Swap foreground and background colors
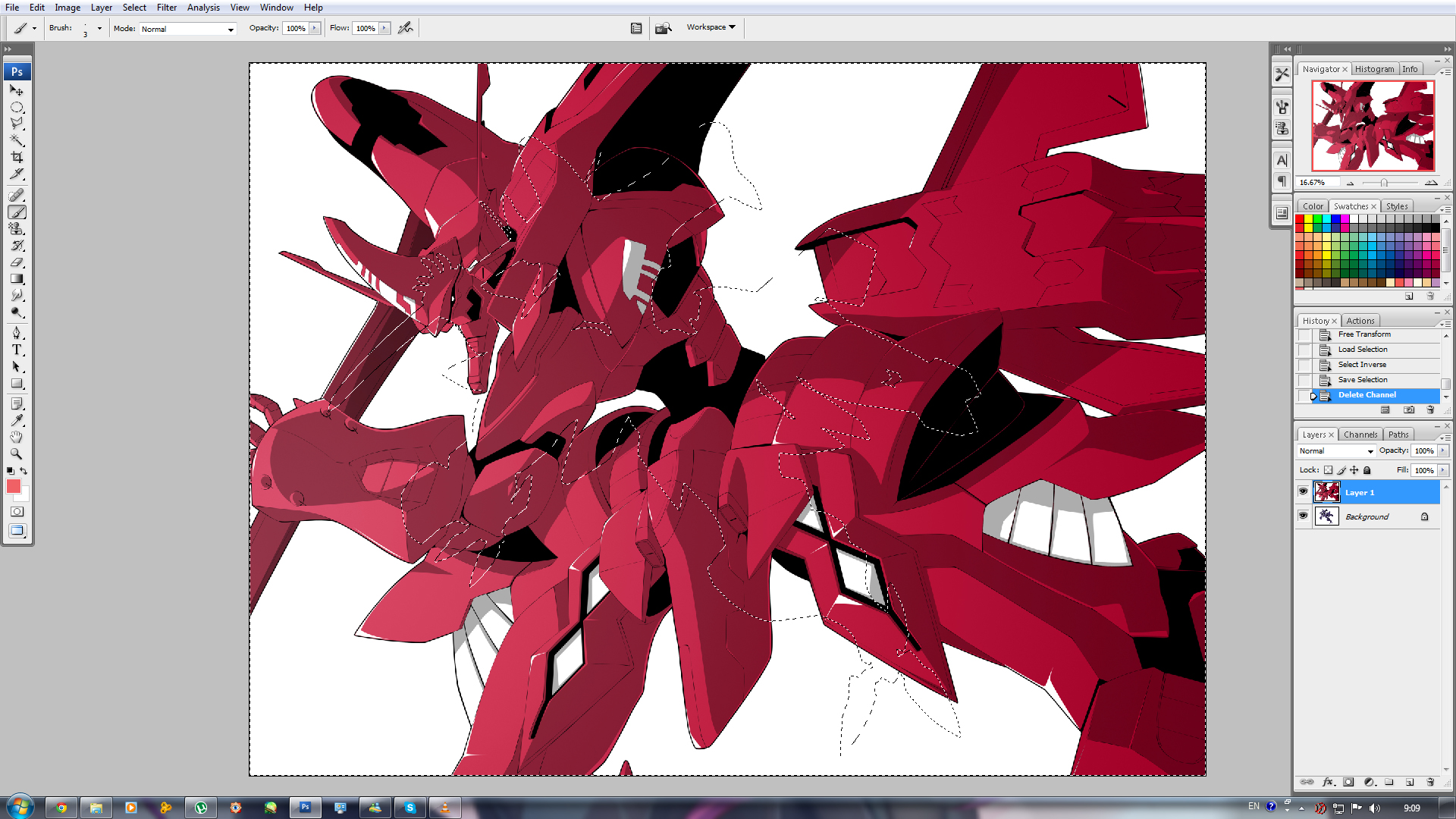1456x819 pixels. click(24, 471)
